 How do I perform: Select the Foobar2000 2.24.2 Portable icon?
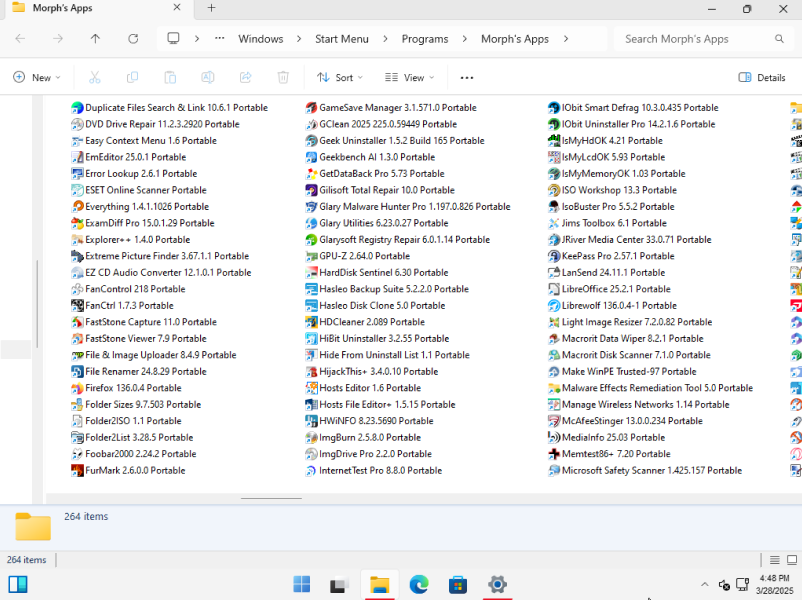[x=77, y=454]
